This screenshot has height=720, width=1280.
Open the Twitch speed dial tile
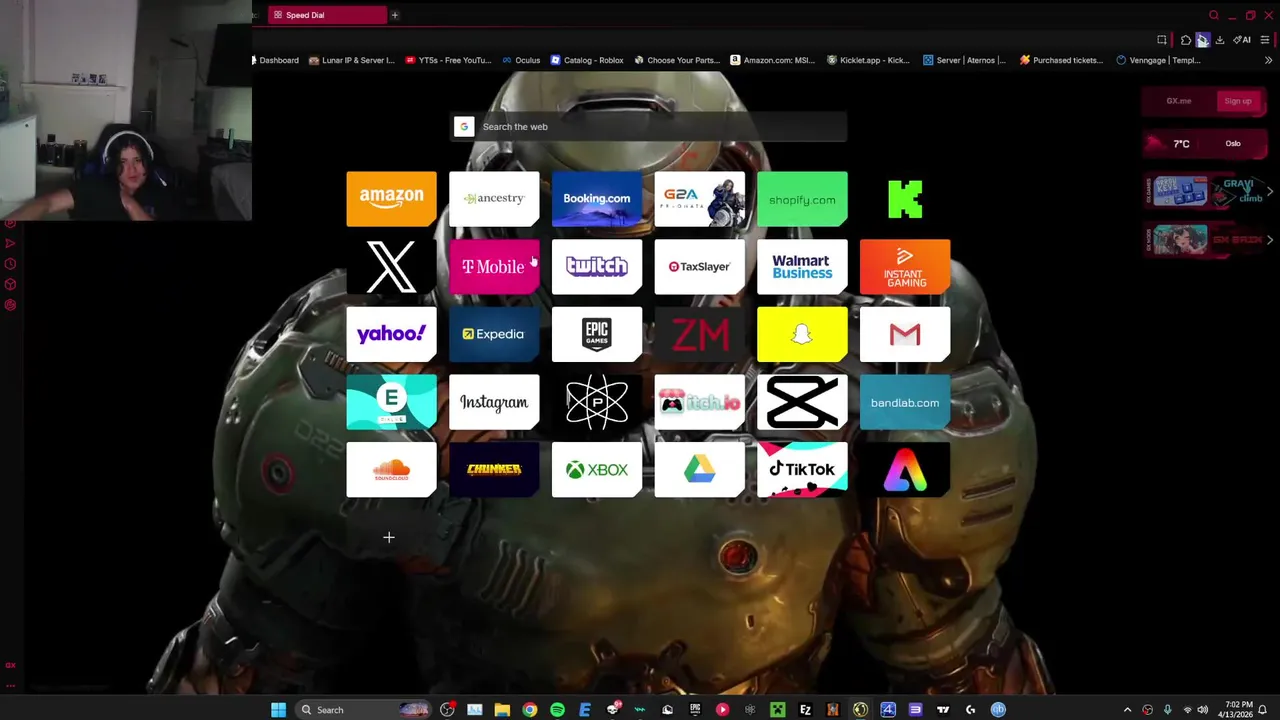[596, 266]
